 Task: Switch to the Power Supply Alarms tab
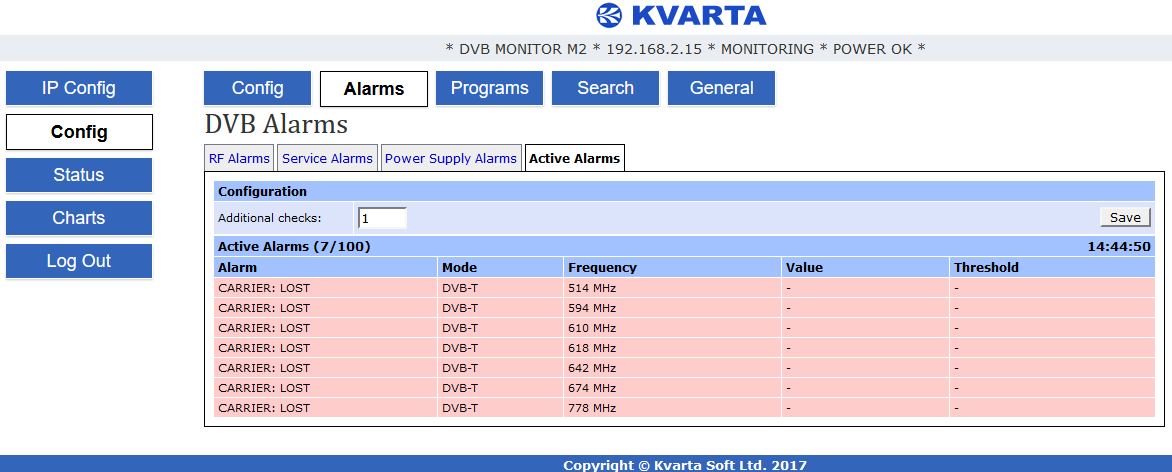[451, 159]
